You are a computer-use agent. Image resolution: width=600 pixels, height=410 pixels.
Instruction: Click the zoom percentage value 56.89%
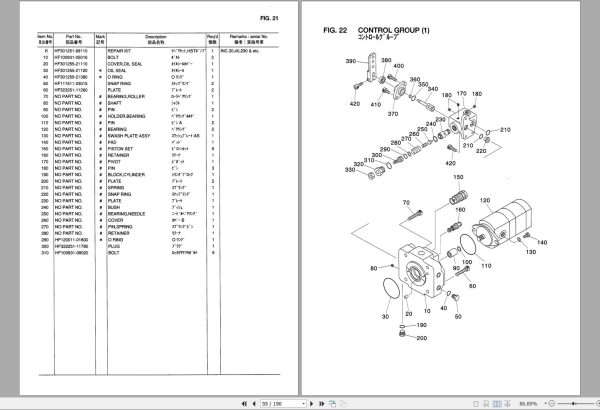tap(528, 403)
